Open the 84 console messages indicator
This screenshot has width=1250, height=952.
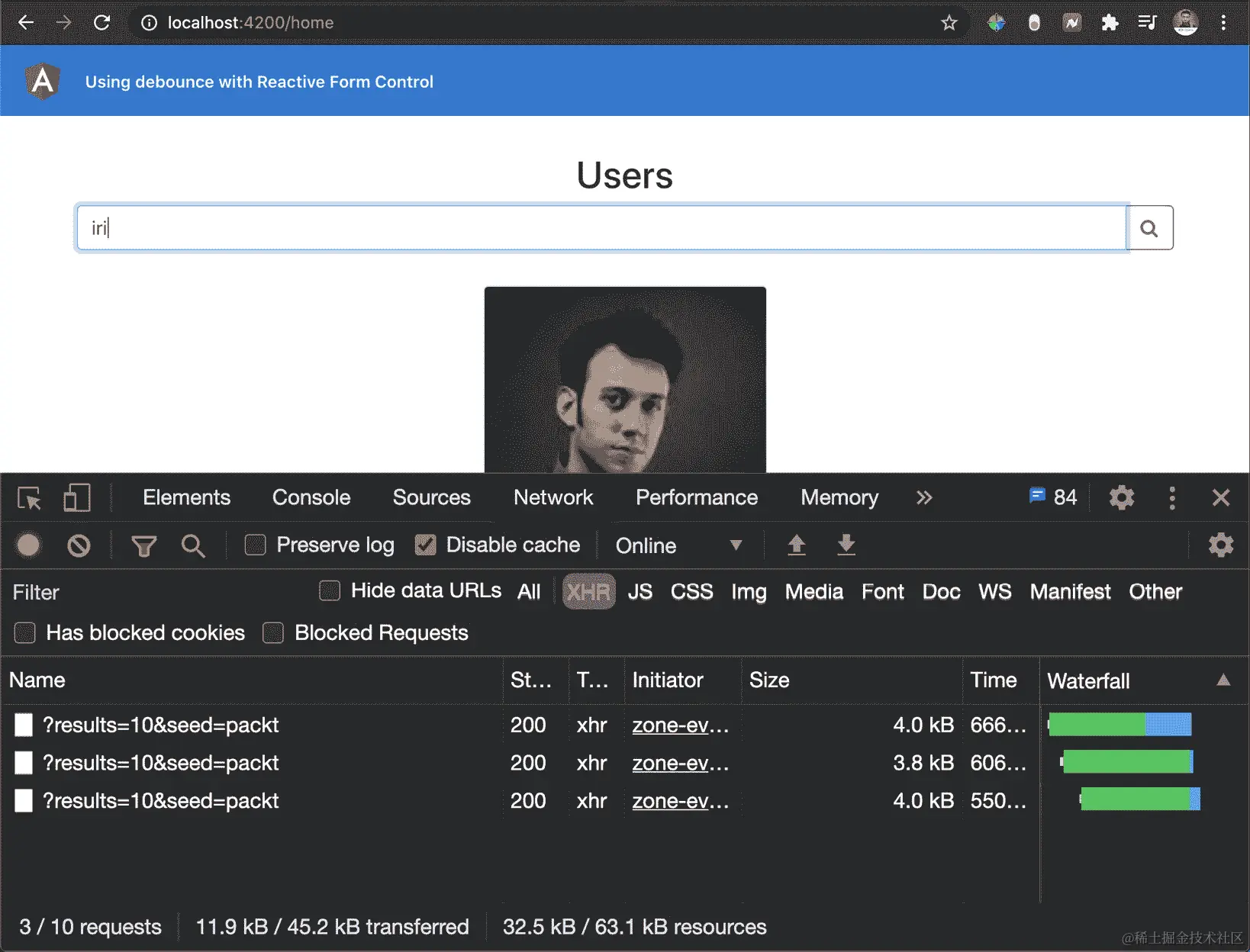(1053, 497)
